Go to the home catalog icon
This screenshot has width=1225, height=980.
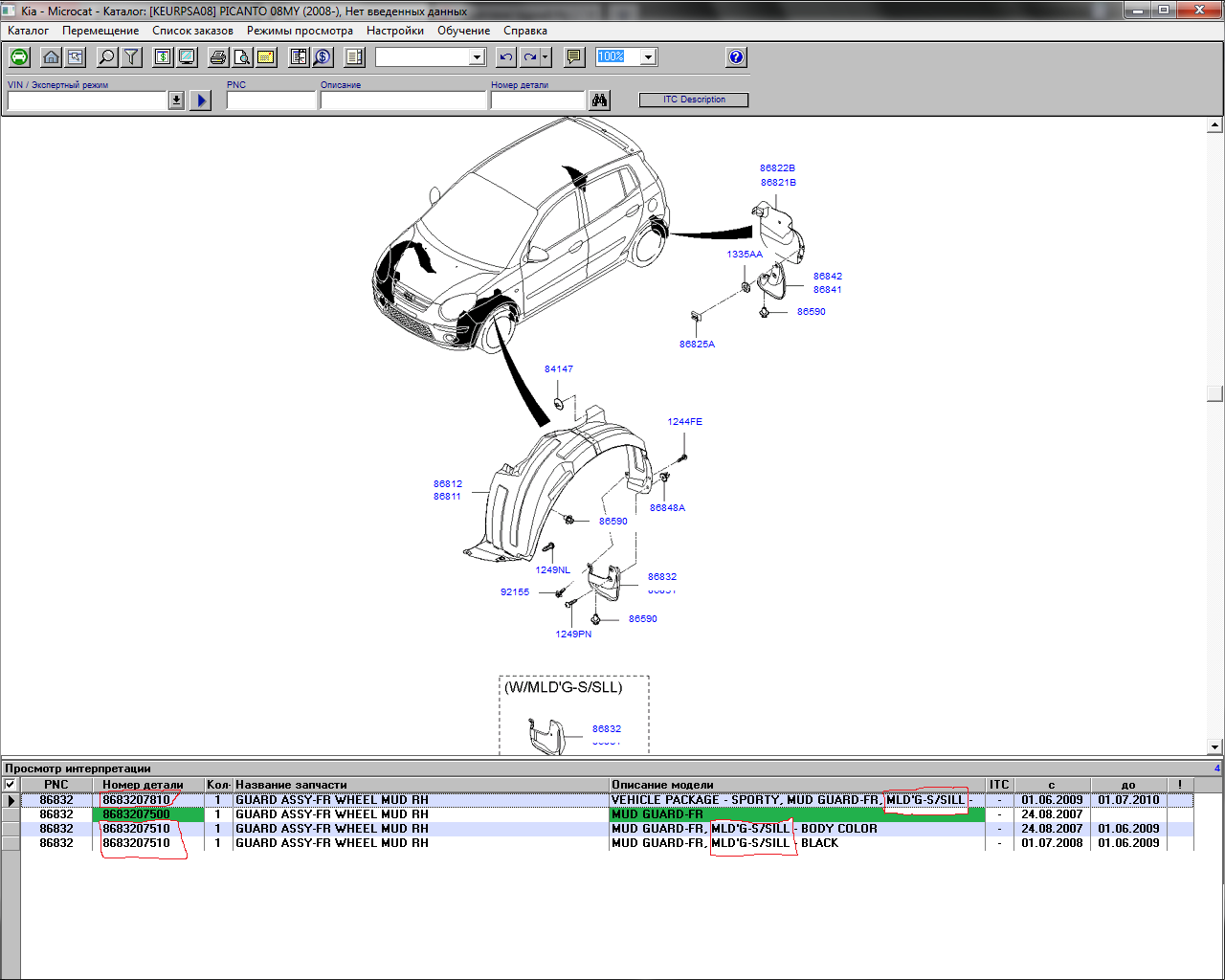coord(52,57)
